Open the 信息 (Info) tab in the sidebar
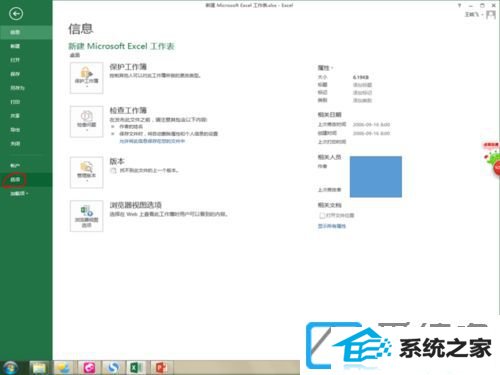Image resolution: width=500 pixels, height=375 pixels. tap(26, 32)
